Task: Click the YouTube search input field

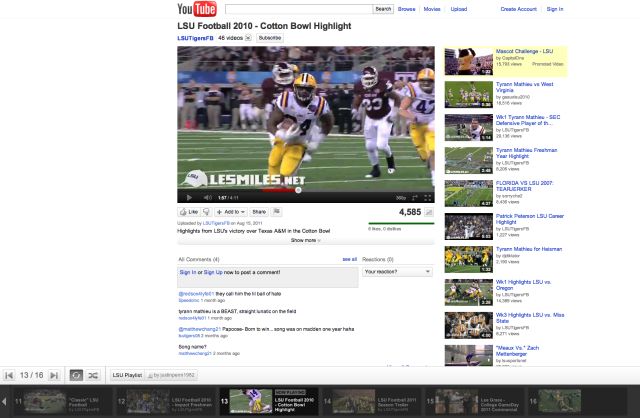Action: [x=299, y=9]
